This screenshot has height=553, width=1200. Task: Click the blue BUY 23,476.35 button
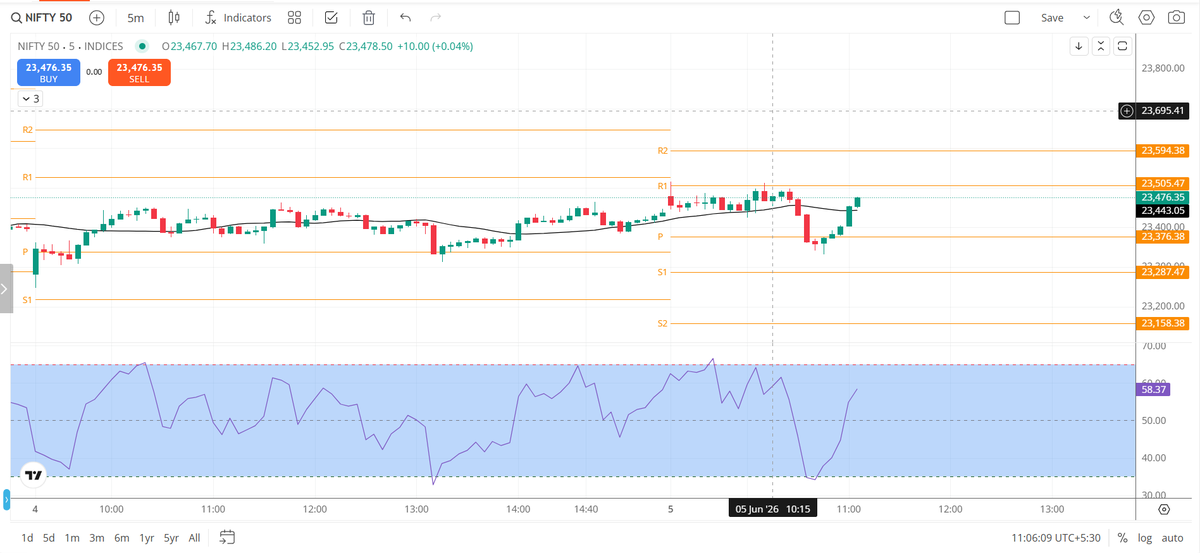[x=48, y=72]
